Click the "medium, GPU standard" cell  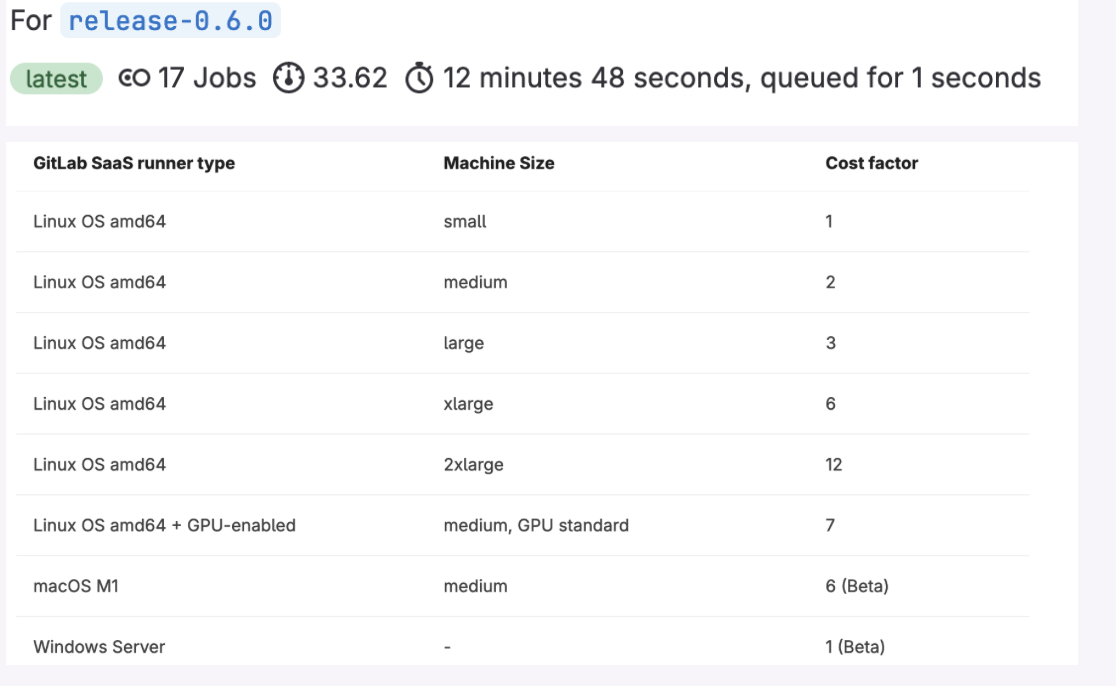tap(536, 525)
